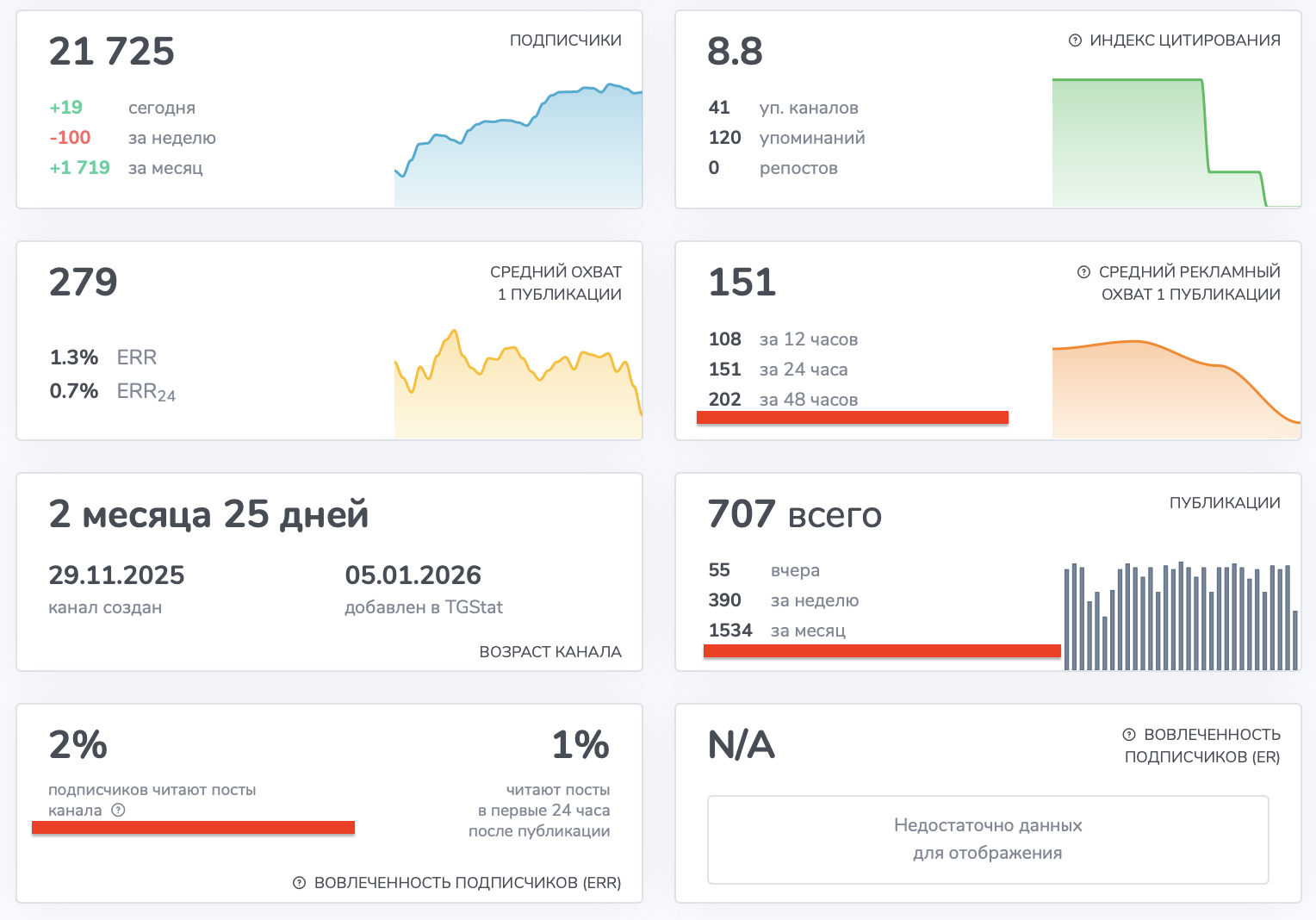Click the Недостаточно данных placeholder box
This screenshot has width=1316, height=920.
988,839
